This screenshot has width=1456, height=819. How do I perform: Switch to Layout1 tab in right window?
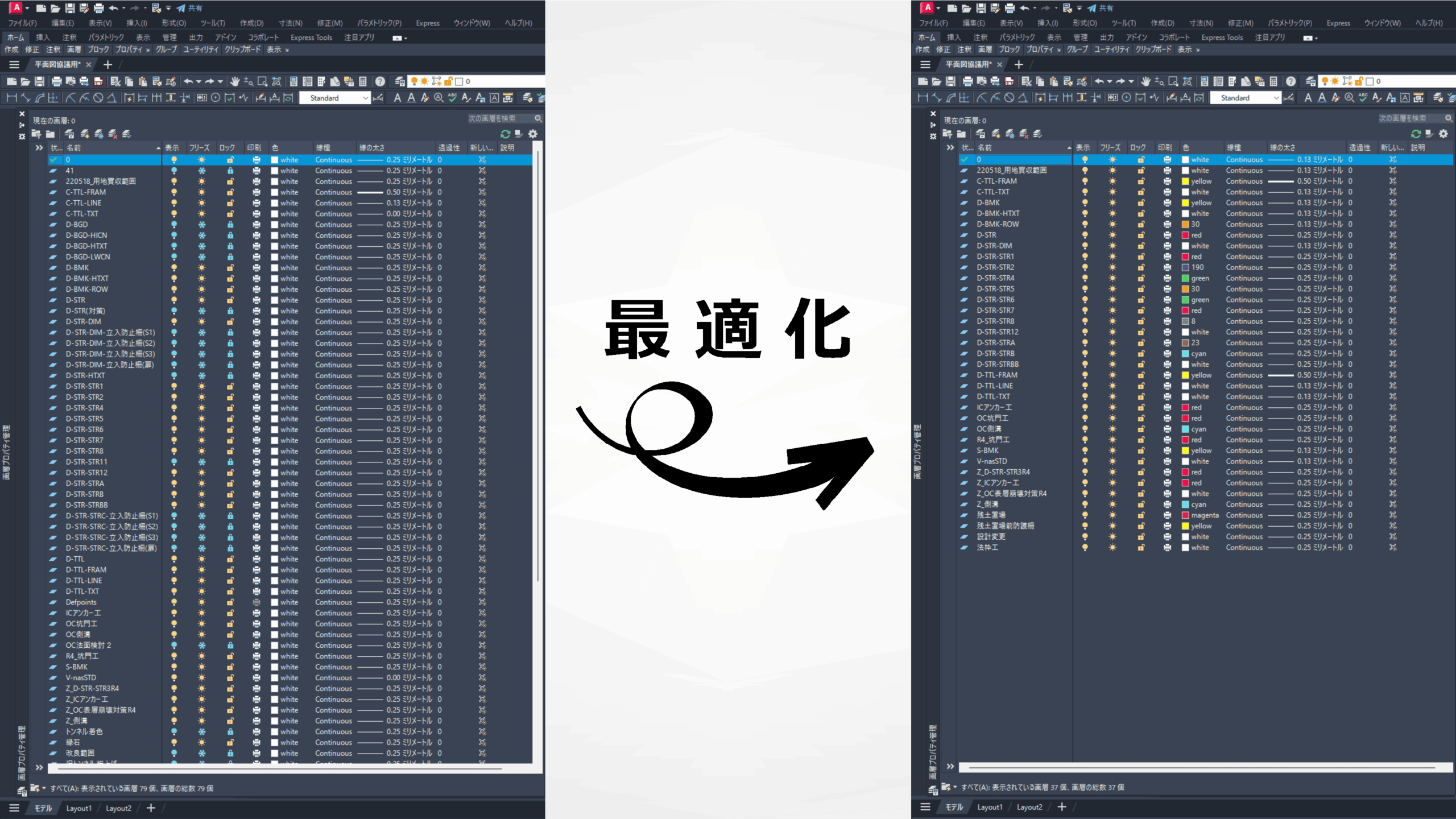coord(990,807)
